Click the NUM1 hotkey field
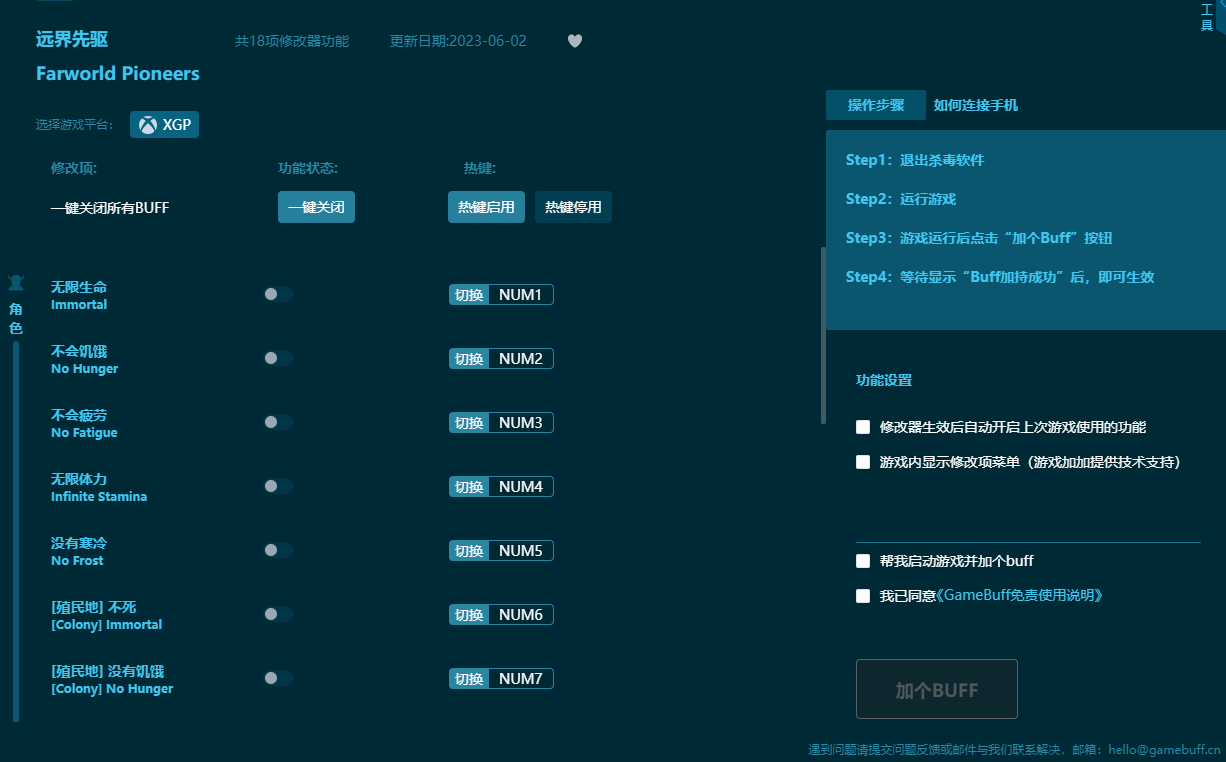 (521, 295)
